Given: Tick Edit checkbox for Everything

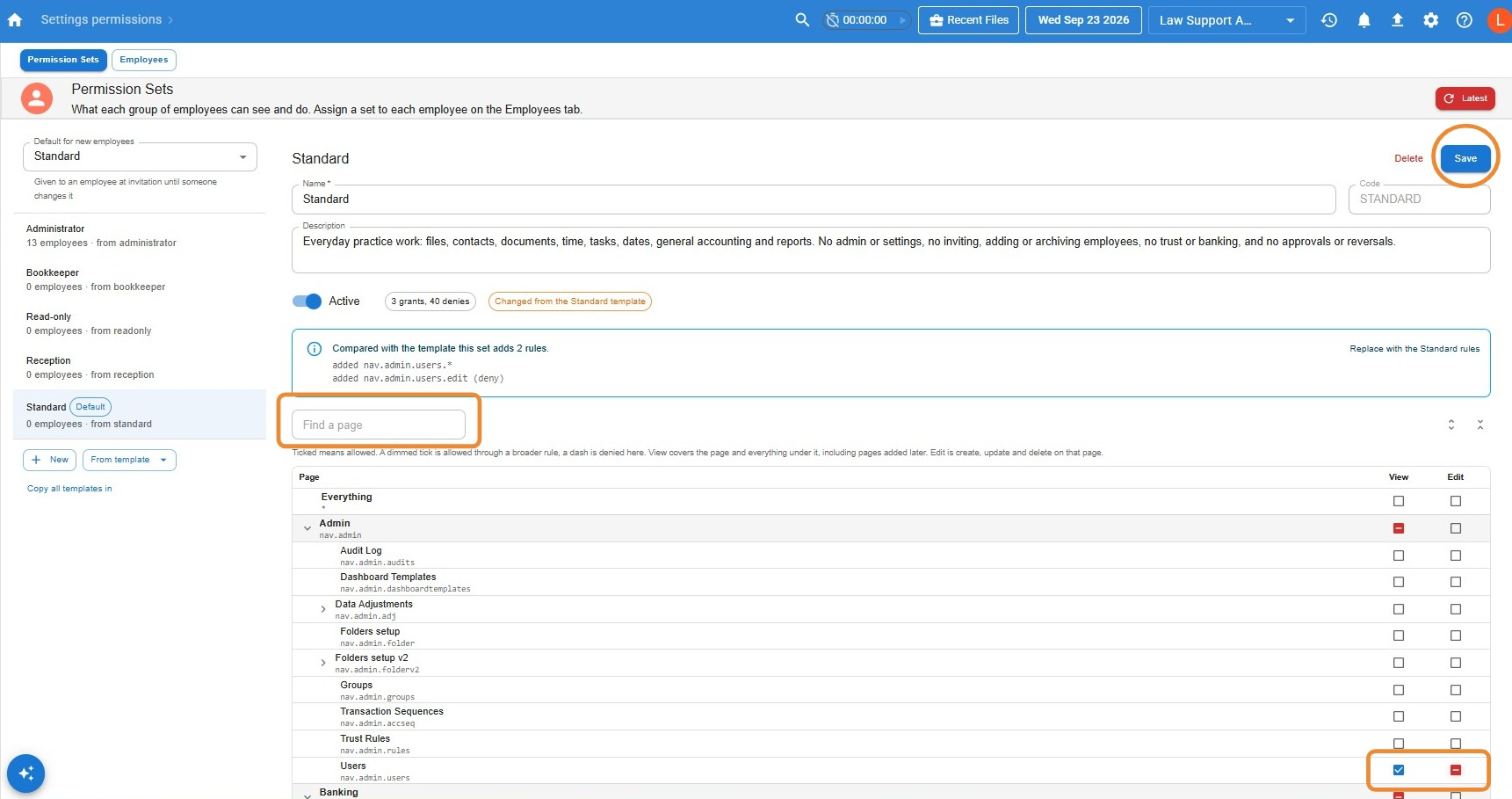Looking at the screenshot, I should tap(1456, 501).
